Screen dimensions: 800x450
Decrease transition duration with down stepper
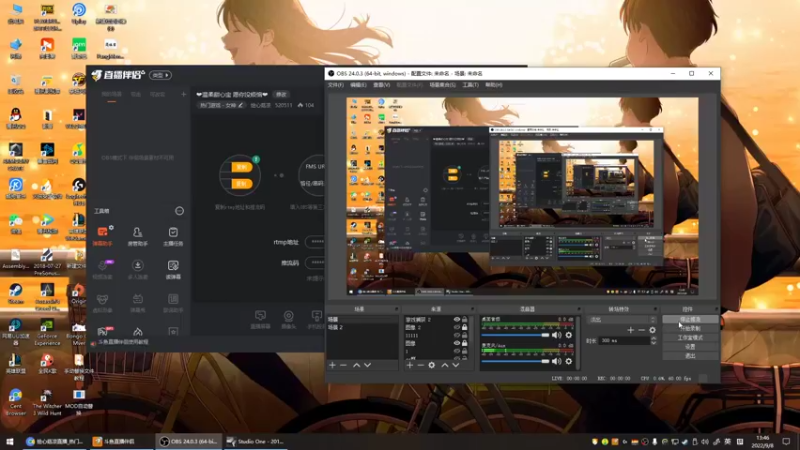654,342
